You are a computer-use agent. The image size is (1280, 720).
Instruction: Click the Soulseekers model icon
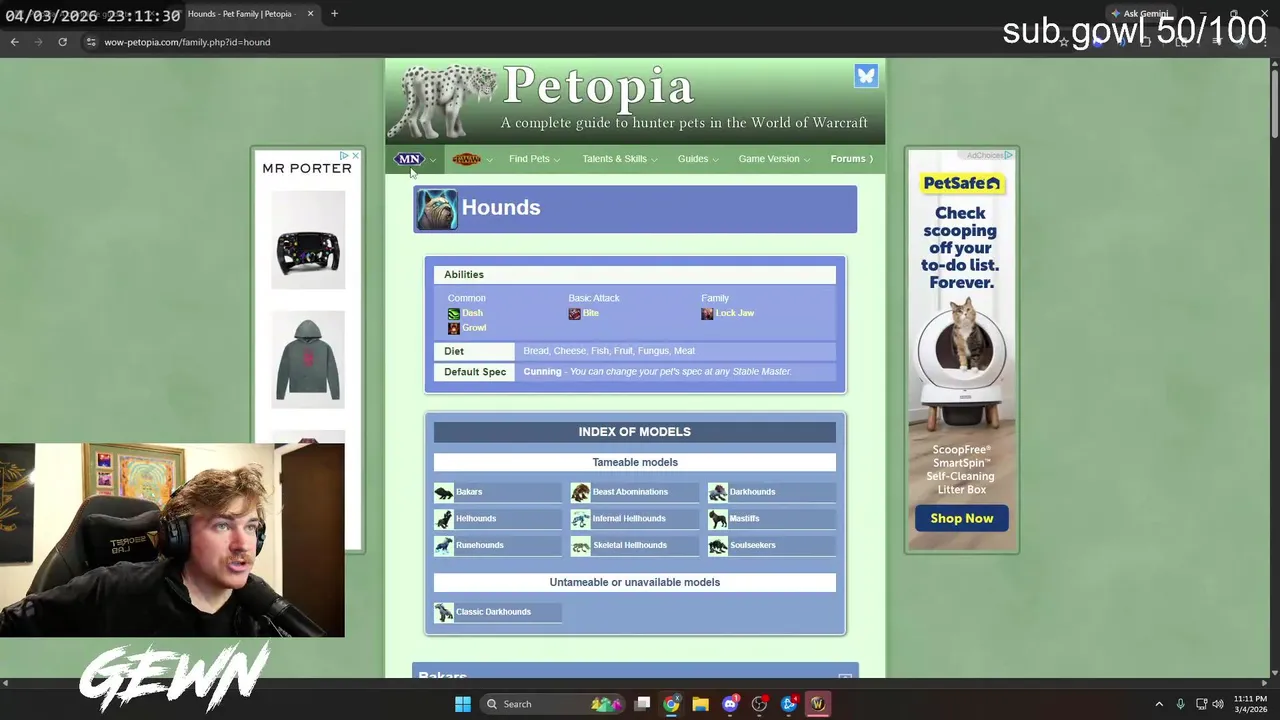[x=718, y=546]
